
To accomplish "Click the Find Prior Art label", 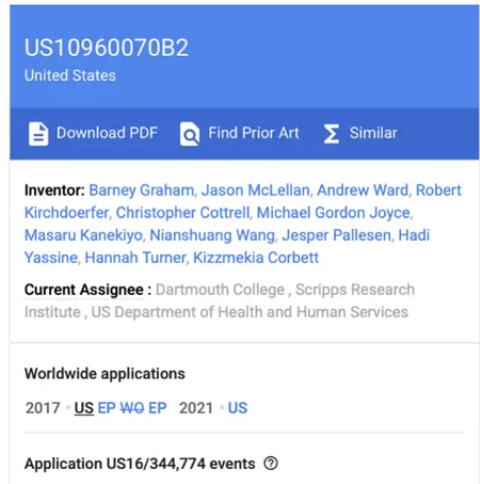I will pyautogui.click(x=254, y=133).
